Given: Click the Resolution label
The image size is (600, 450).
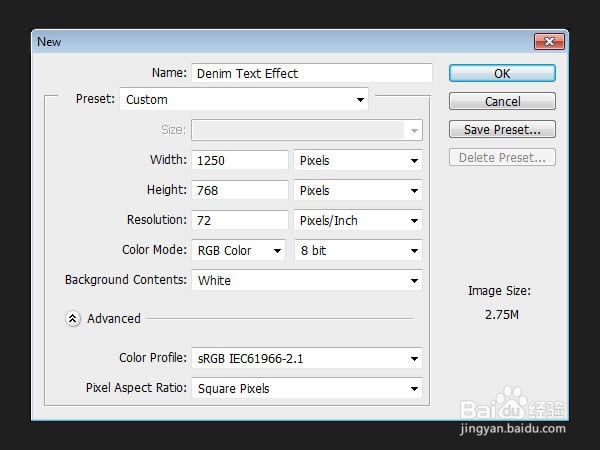Looking at the screenshot, I should coord(157,220).
